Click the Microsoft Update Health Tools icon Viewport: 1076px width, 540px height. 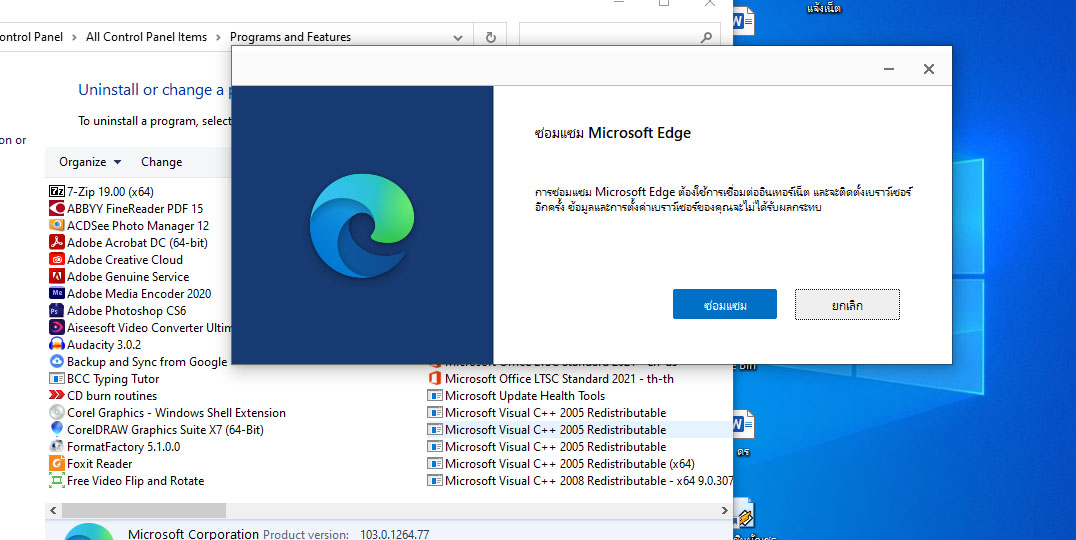[434, 395]
